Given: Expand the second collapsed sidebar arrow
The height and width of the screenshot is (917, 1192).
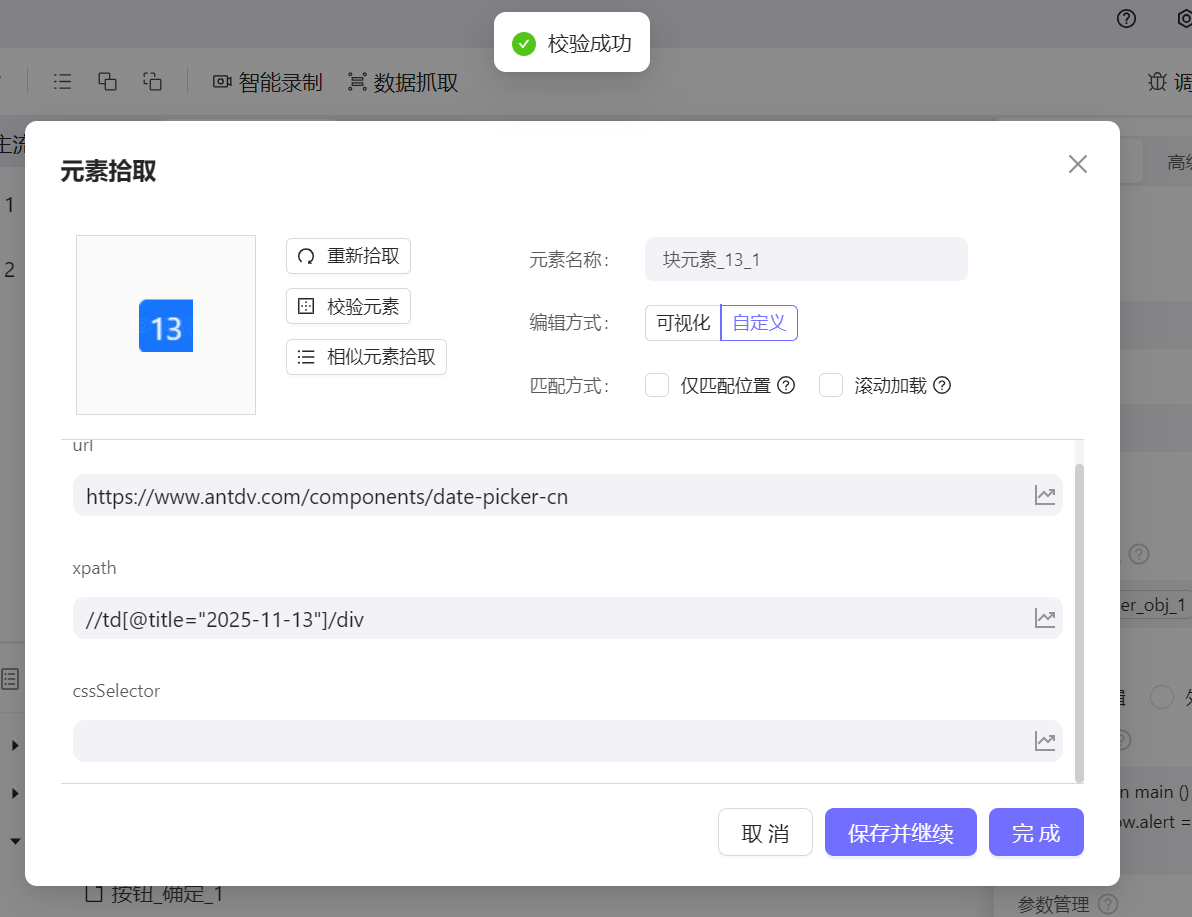Looking at the screenshot, I should 14,793.
